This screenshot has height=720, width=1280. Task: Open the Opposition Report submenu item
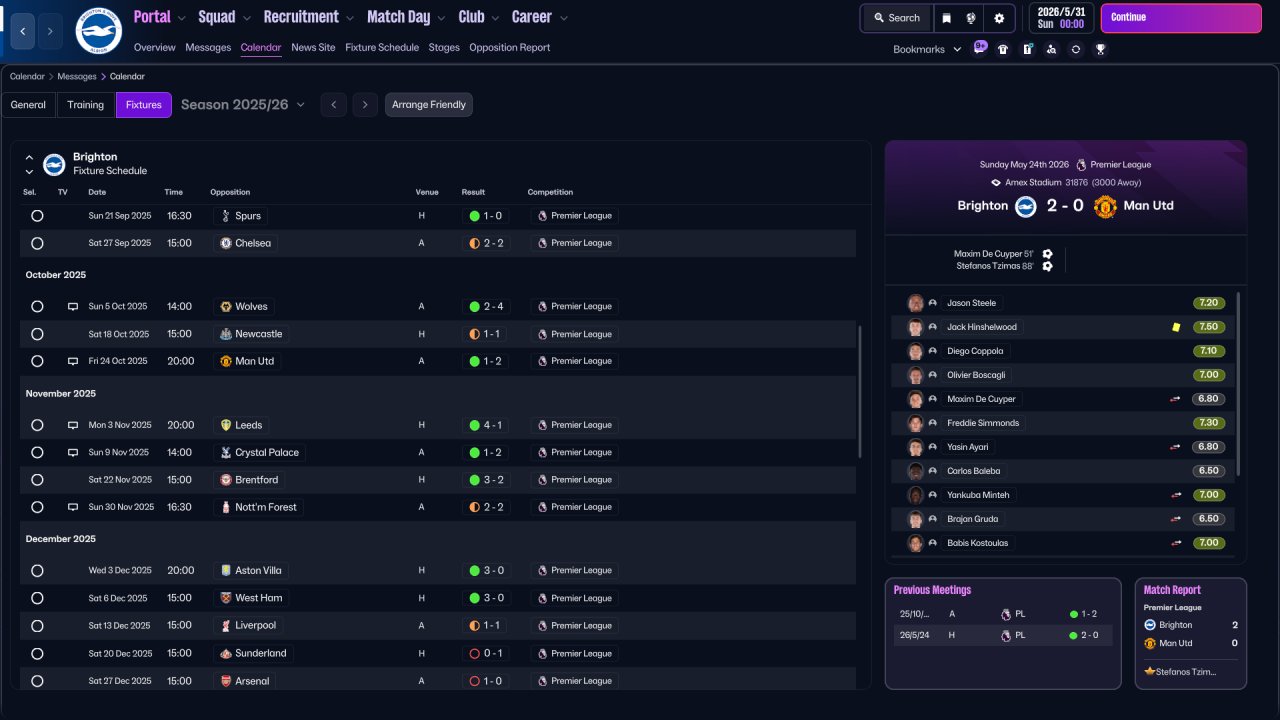[x=509, y=48]
